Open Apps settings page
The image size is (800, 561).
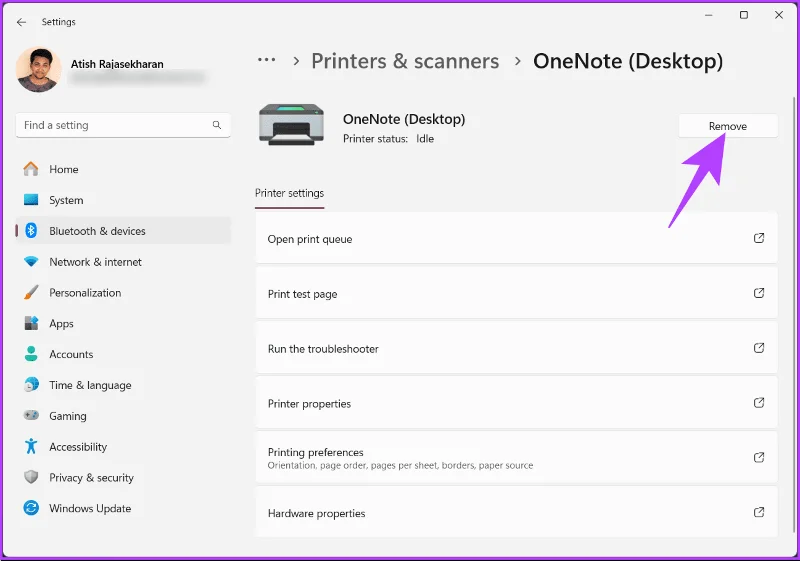[123, 323]
